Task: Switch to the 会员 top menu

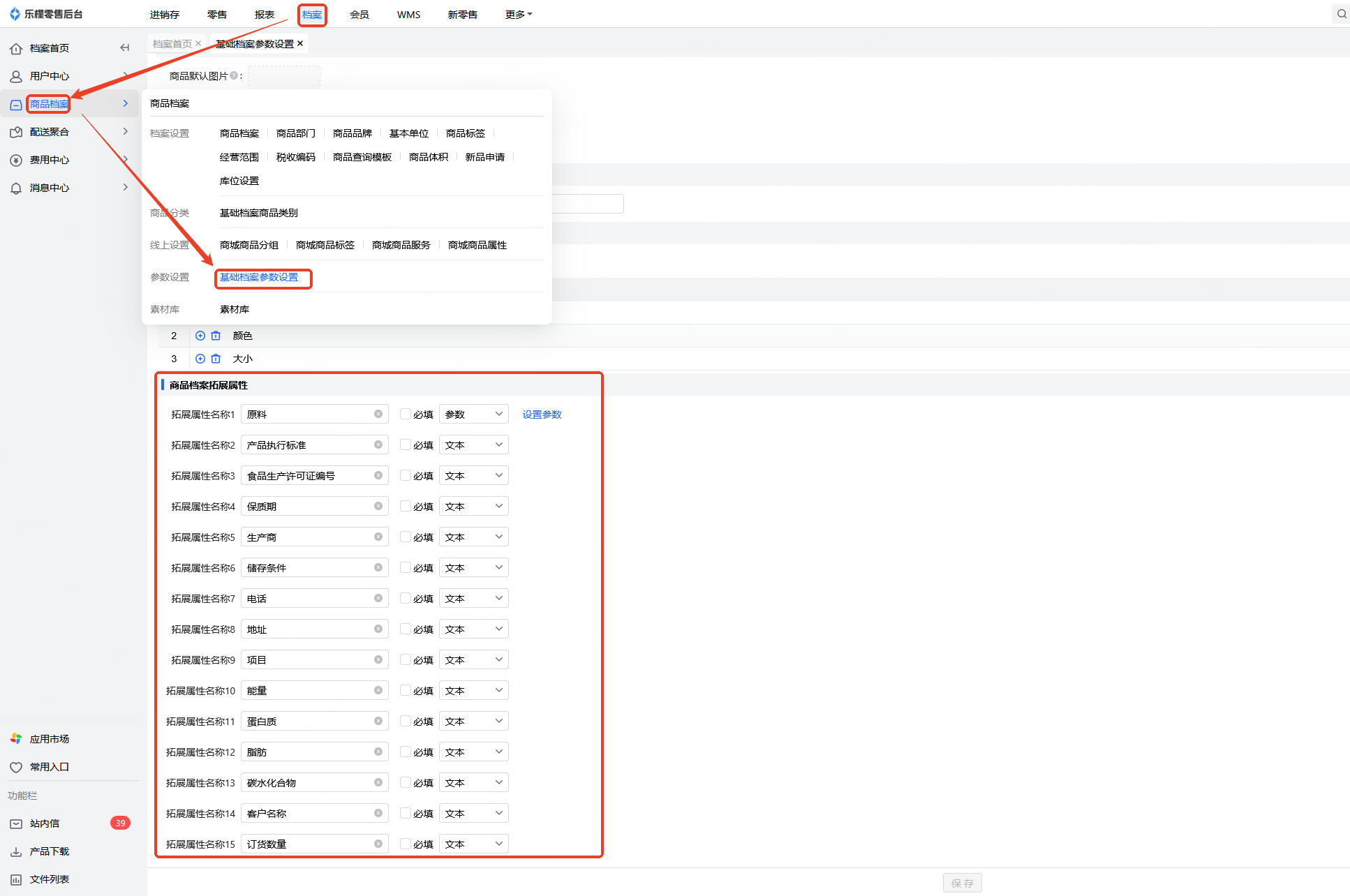Action: point(359,15)
